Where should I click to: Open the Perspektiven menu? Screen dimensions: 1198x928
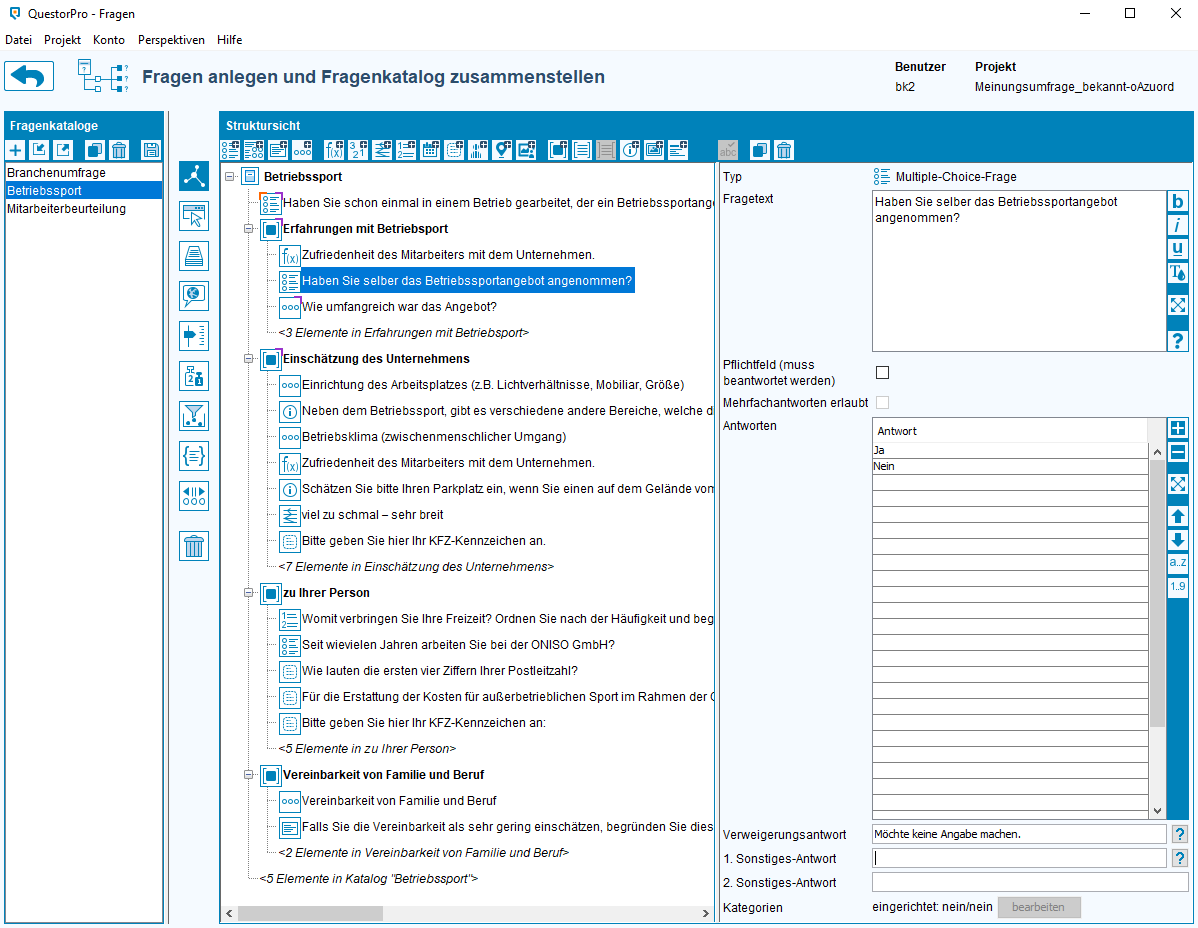tap(171, 40)
